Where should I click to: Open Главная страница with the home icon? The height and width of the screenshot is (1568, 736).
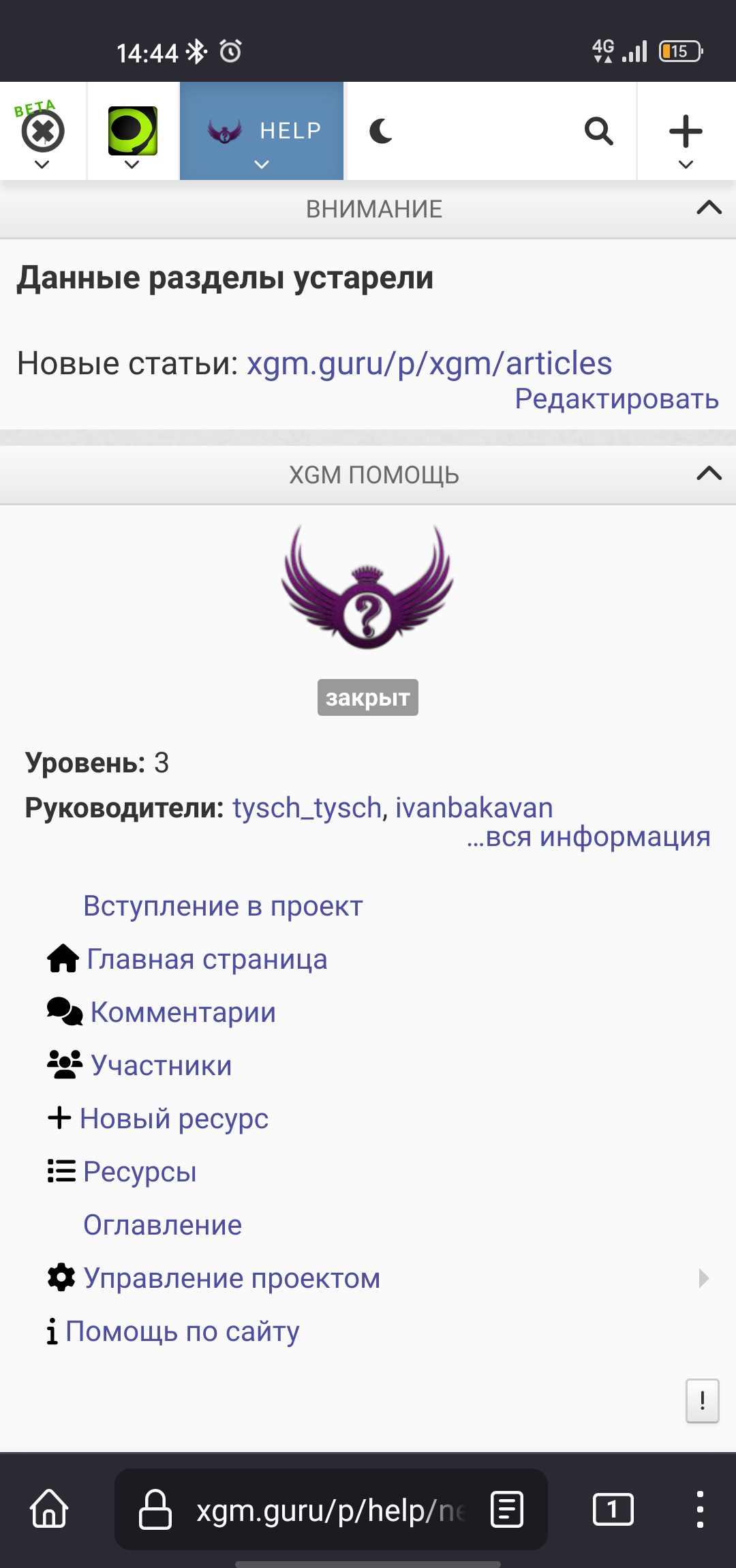click(187, 959)
